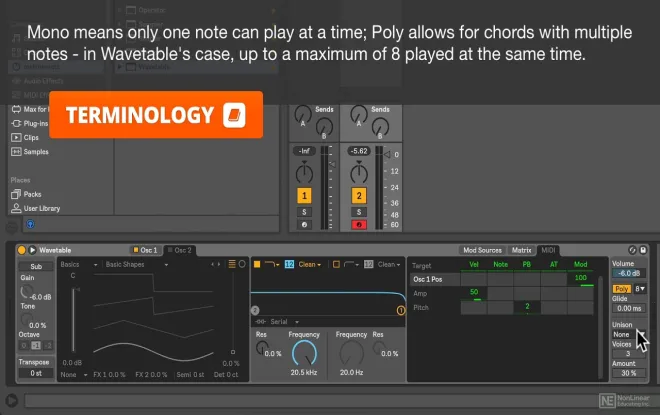Select the circular wavetable visualization icon
The image size is (660, 415).
(x=242, y=264)
